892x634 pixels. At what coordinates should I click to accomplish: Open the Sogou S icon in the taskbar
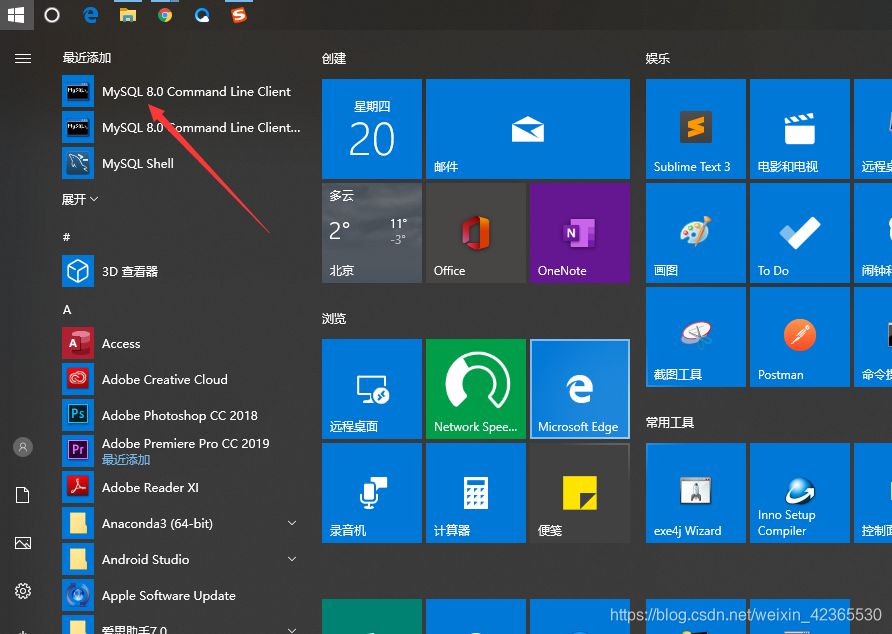click(x=239, y=15)
